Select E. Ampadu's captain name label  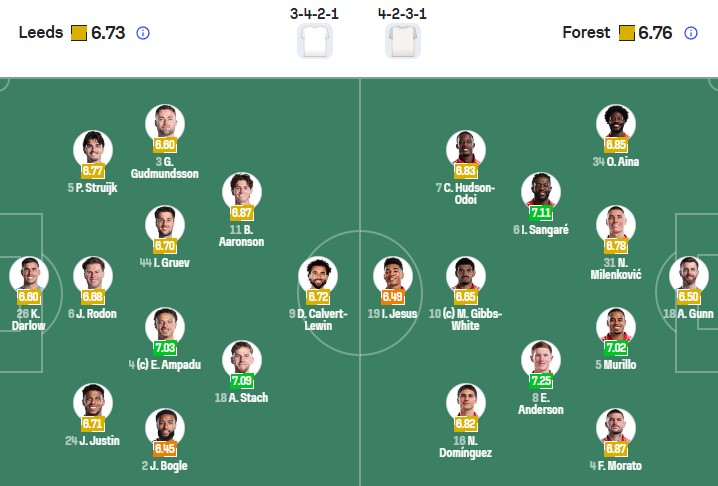tap(165, 365)
